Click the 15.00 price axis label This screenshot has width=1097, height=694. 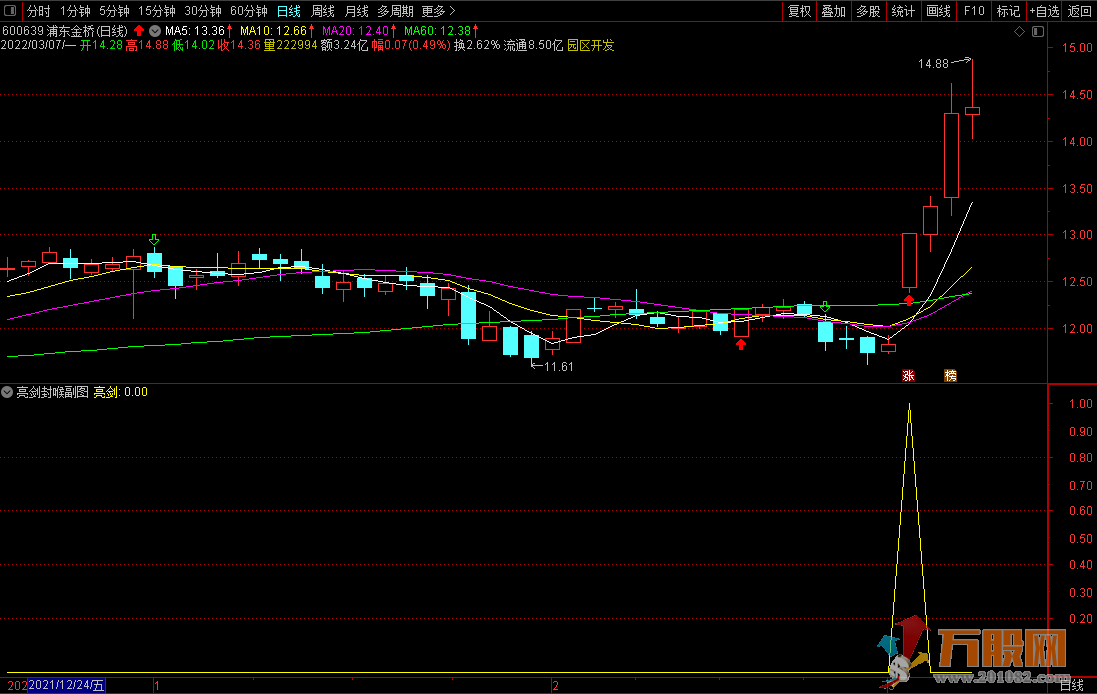[x=1077, y=48]
